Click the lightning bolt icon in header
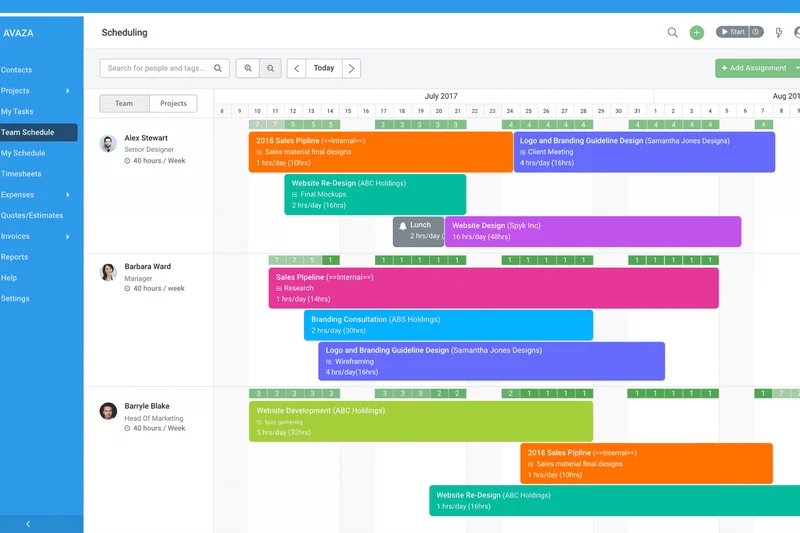 pos(779,33)
